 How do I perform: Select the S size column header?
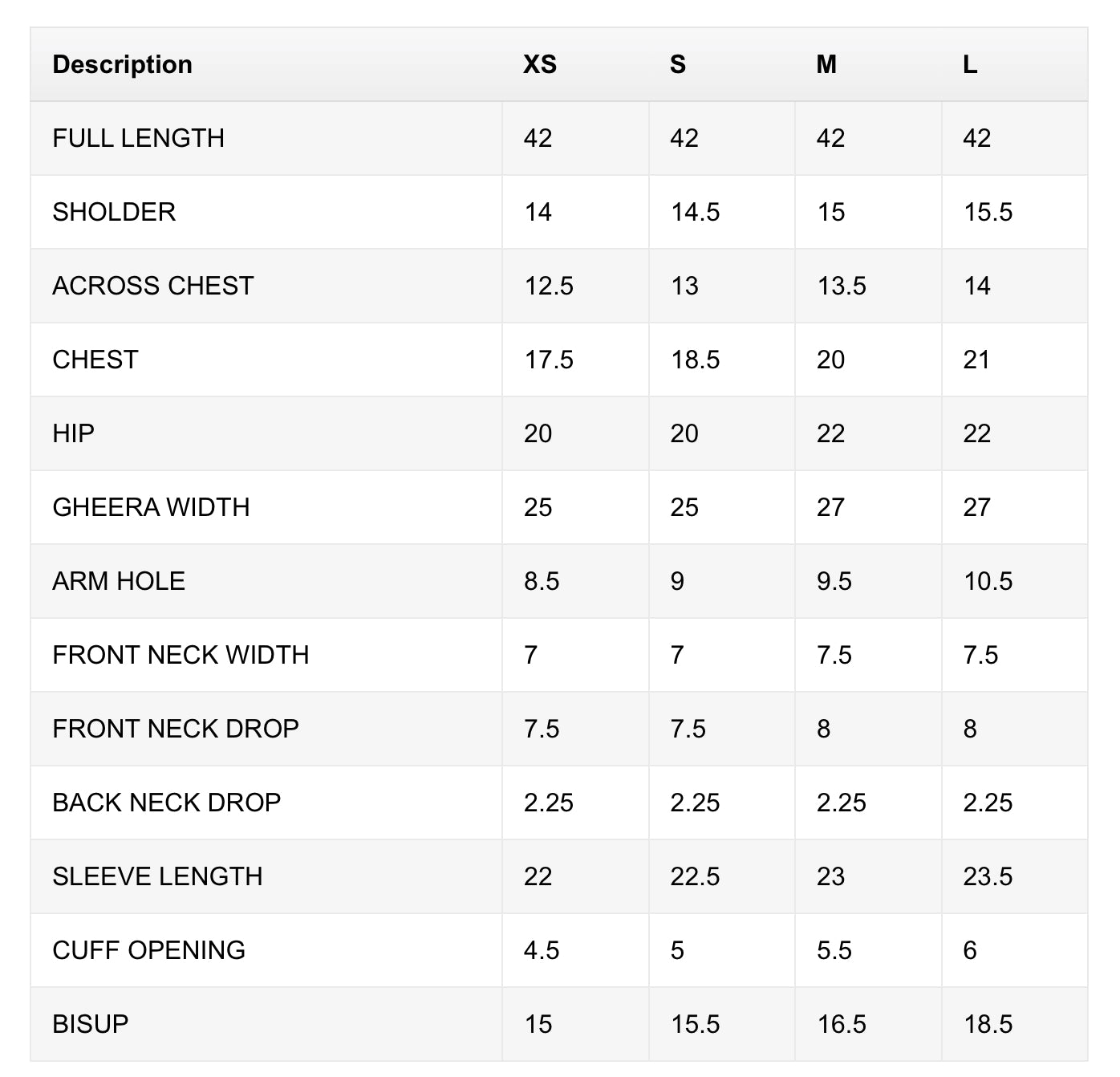click(678, 64)
